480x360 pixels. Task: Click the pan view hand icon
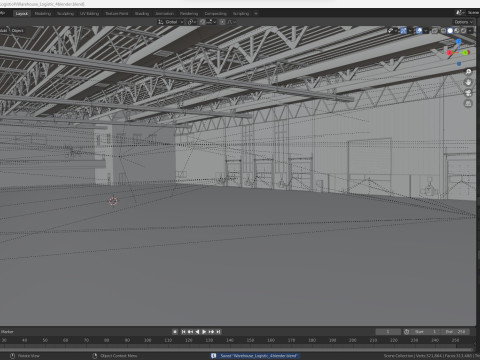(468, 82)
